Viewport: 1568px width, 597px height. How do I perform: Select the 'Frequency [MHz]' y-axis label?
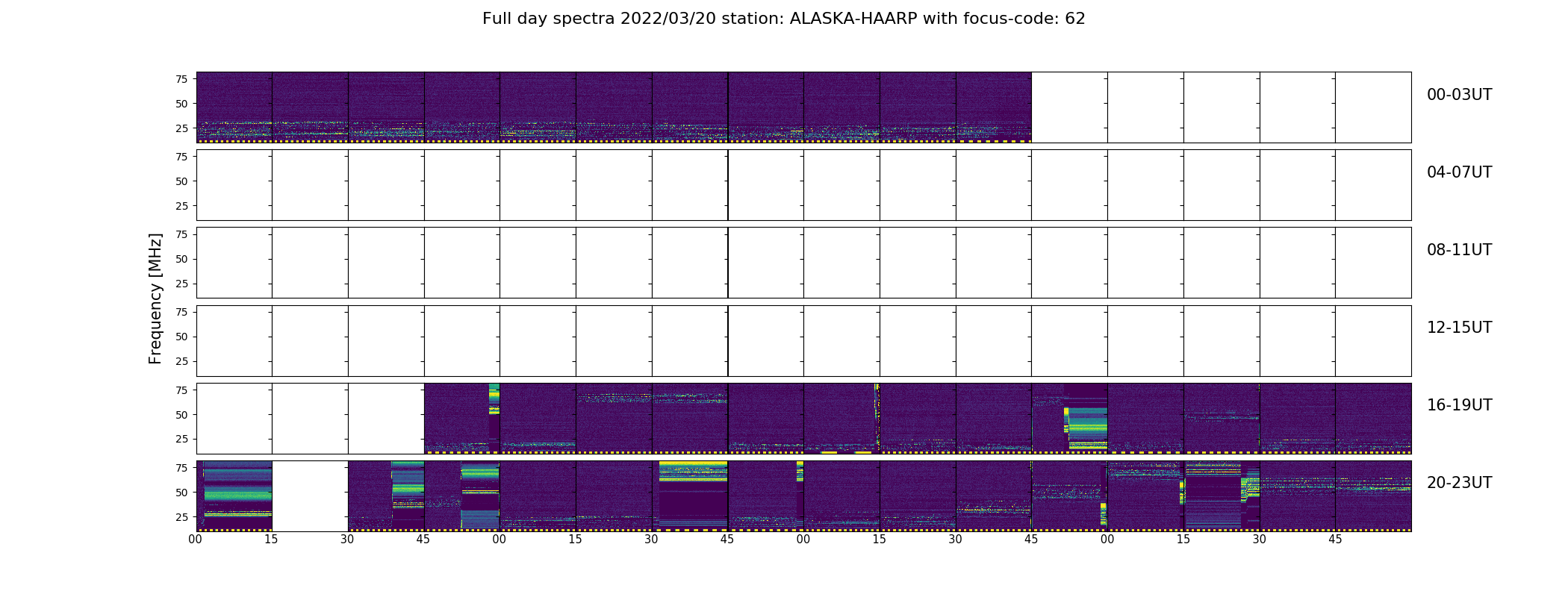pyautogui.click(x=155, y=298)
